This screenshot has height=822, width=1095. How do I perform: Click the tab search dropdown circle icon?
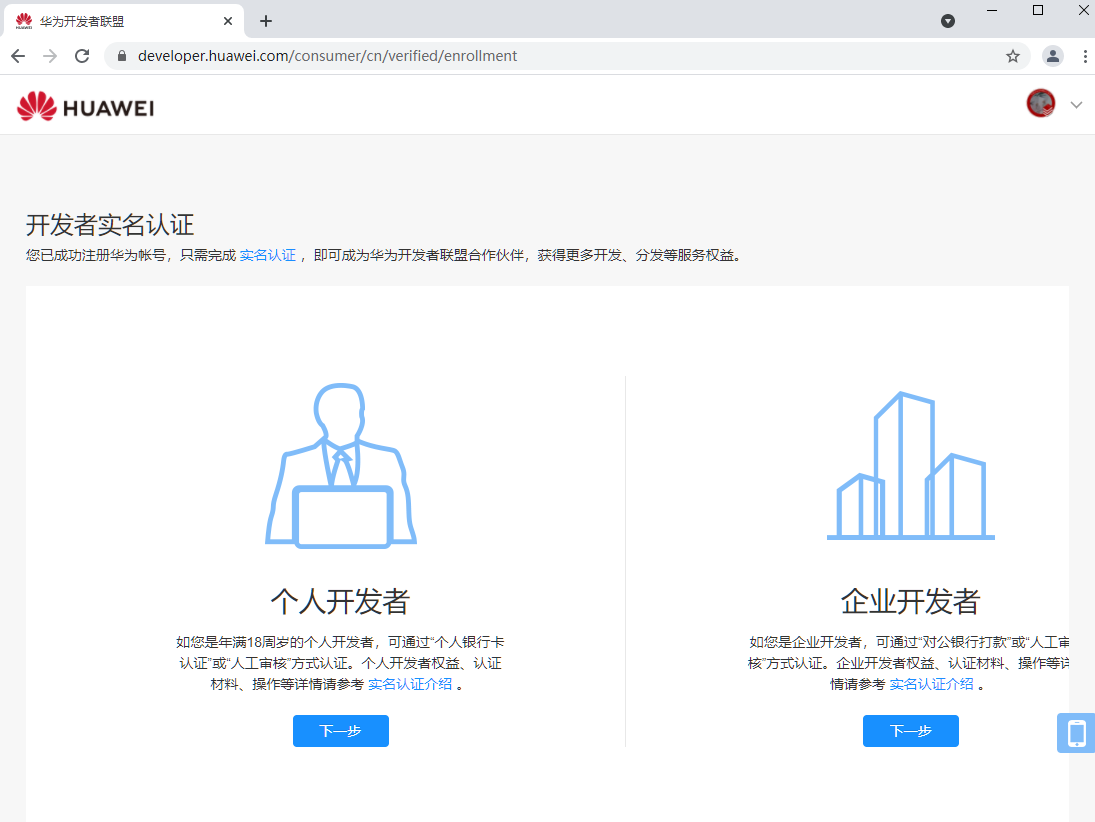pyautogui.click(x=948, y=21)
